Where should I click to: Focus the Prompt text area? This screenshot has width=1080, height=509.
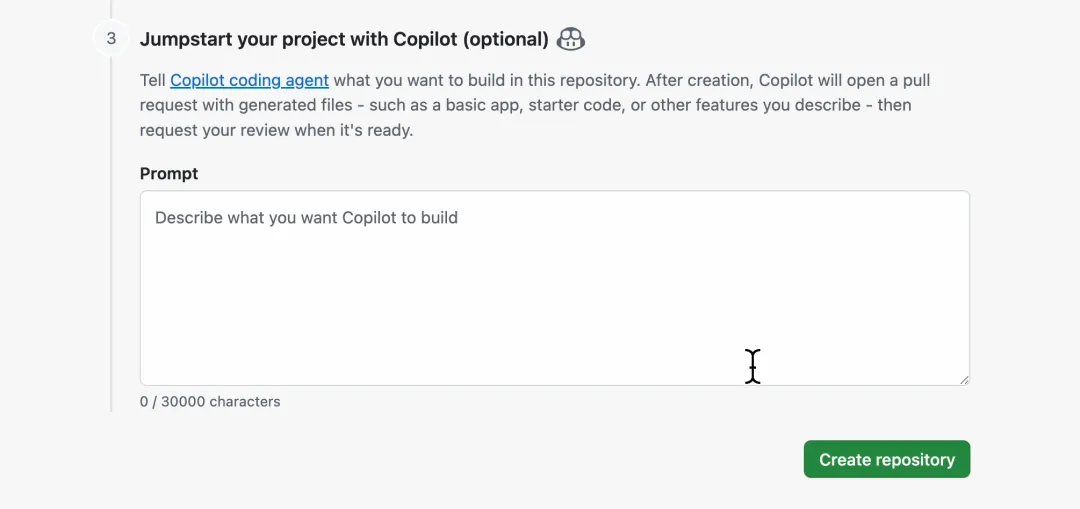(x=554, y=288)
